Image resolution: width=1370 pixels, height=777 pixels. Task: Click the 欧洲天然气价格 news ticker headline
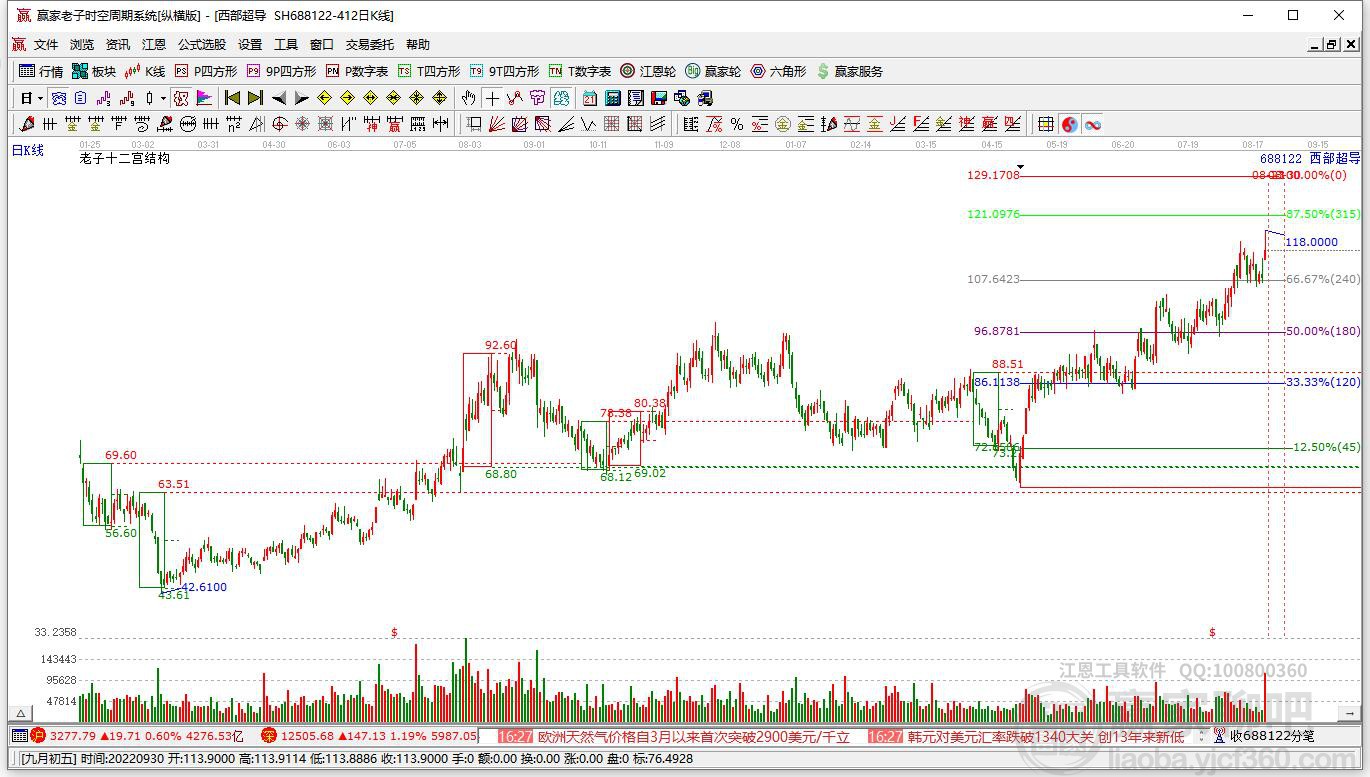coord(694,737)
